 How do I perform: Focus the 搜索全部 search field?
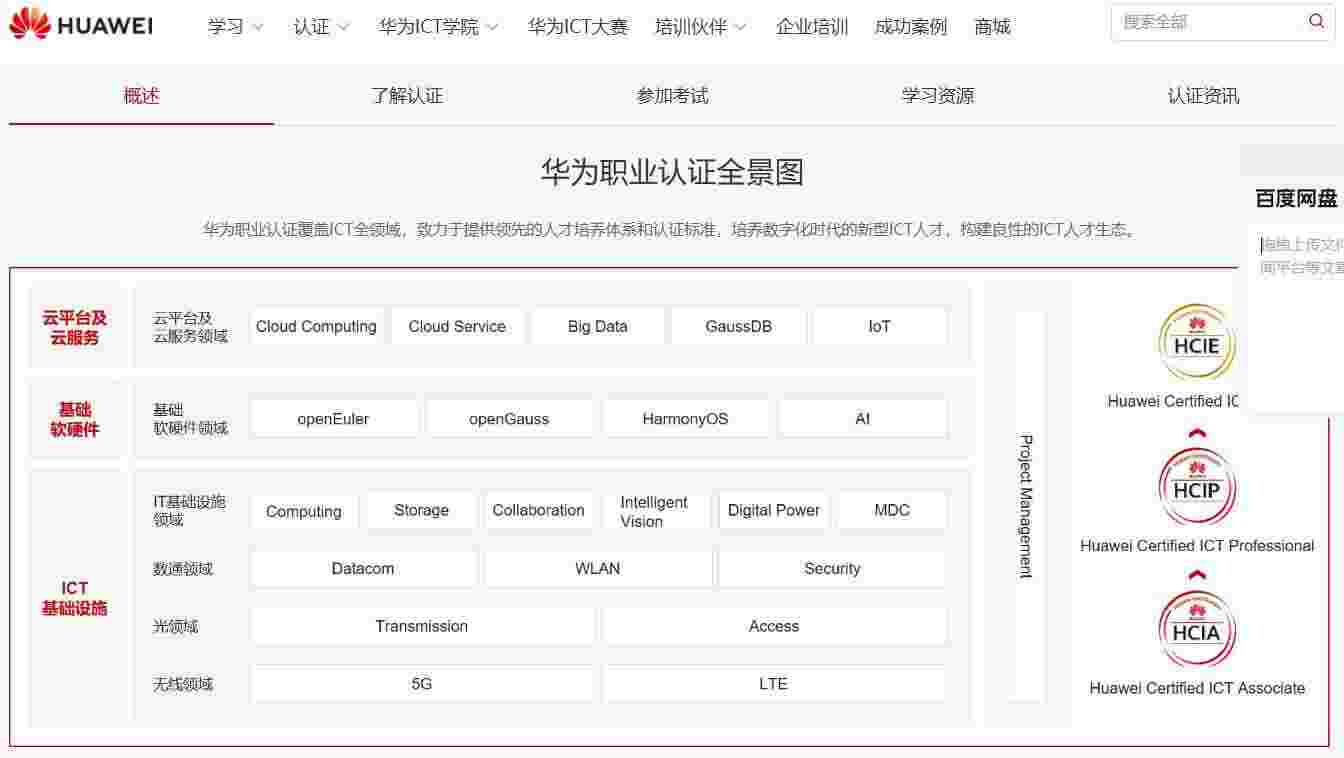point(1205,22)
